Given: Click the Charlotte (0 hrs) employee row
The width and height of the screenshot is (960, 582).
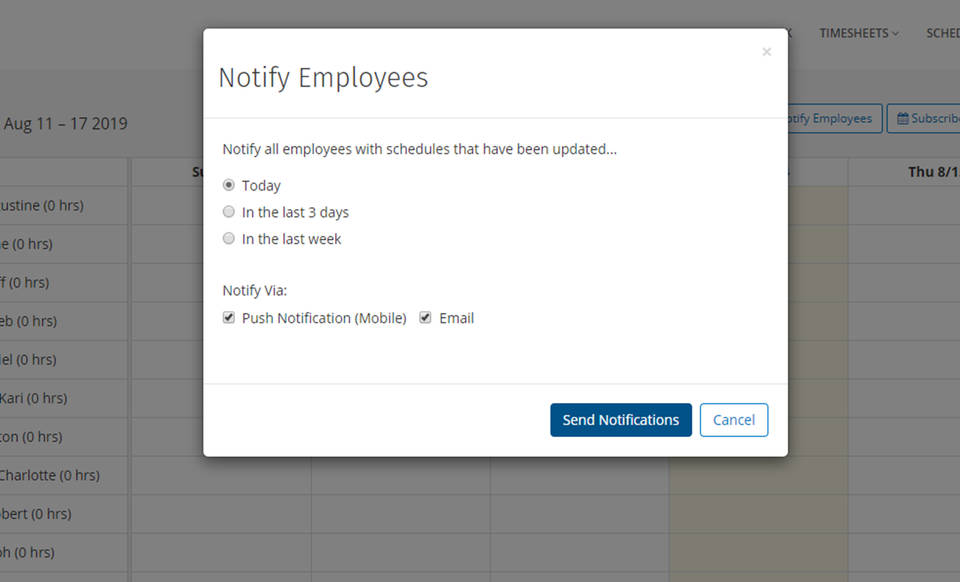Looking at the screenshot, I should tap(50, 475).
